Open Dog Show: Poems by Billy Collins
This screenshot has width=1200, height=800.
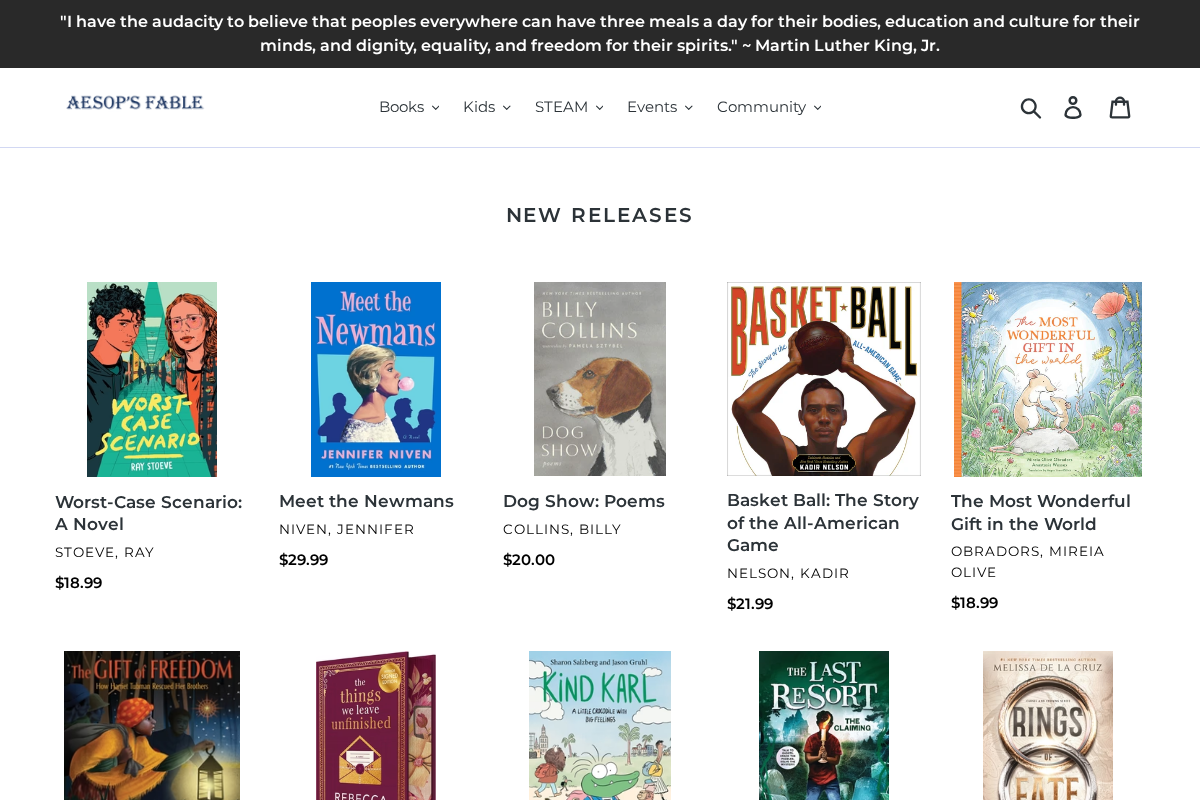point(583,500)
